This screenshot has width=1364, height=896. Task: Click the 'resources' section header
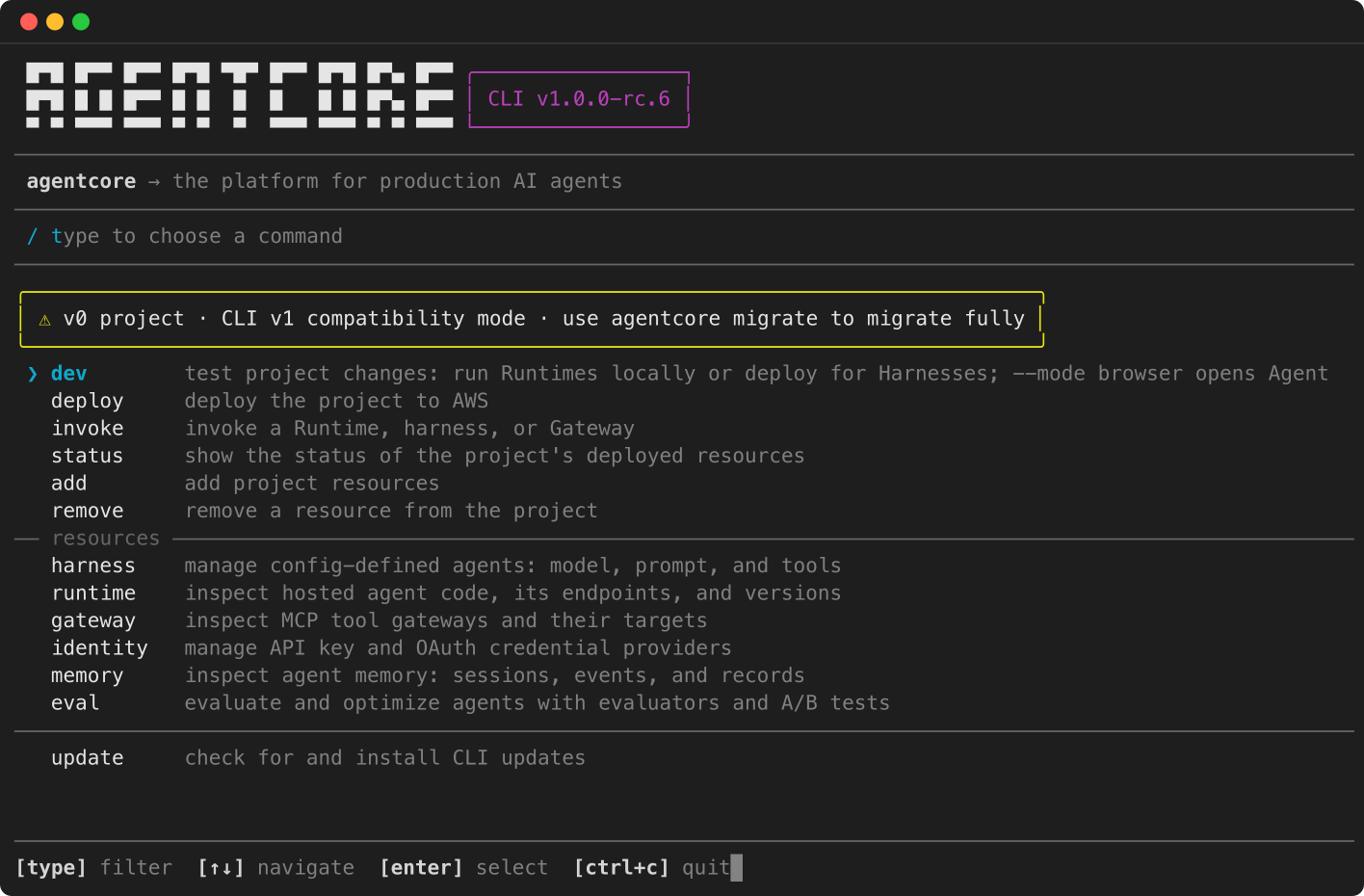pos(106,539)
